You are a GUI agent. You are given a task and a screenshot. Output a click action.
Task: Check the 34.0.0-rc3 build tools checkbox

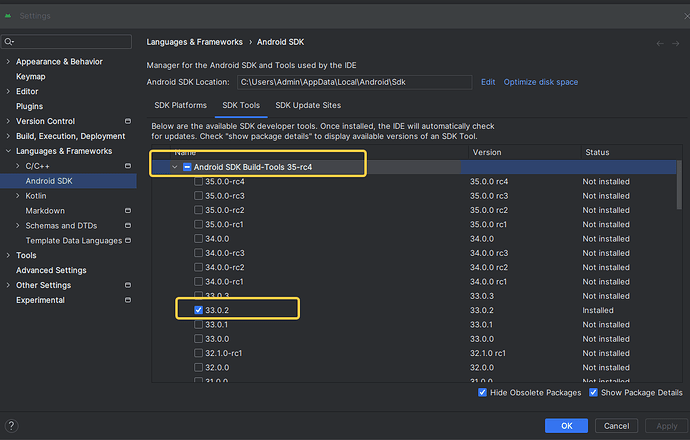point(198,253)
